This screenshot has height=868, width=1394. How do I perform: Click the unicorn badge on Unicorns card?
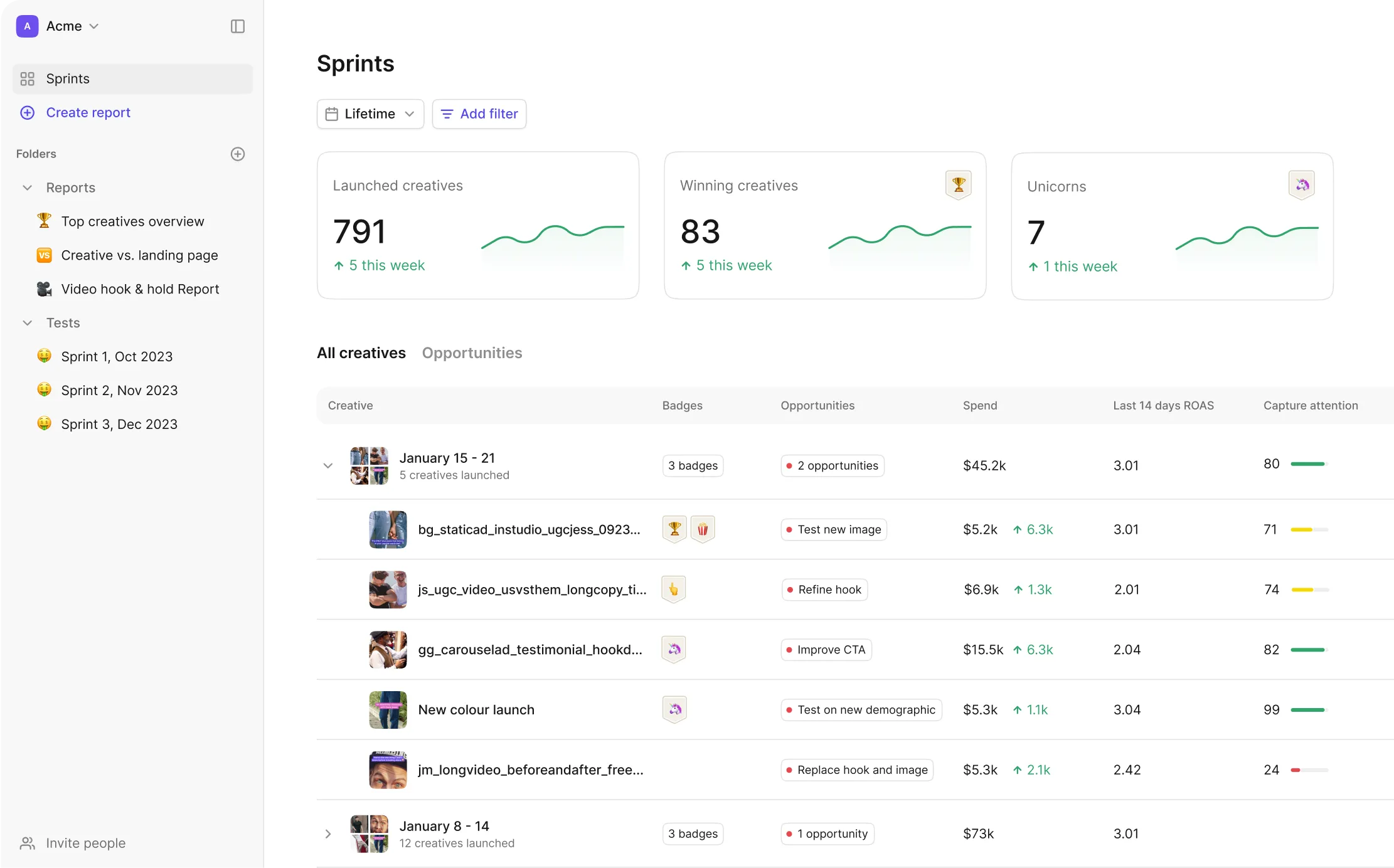(1302, 185)
